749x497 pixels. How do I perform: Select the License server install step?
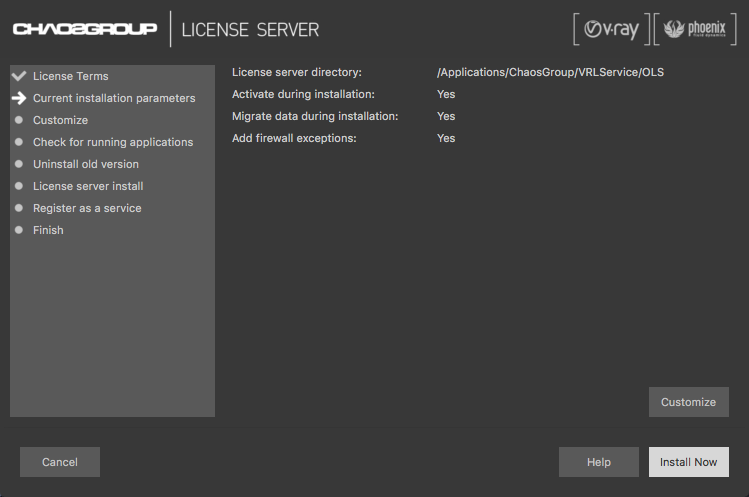click(x=87, y=186)
